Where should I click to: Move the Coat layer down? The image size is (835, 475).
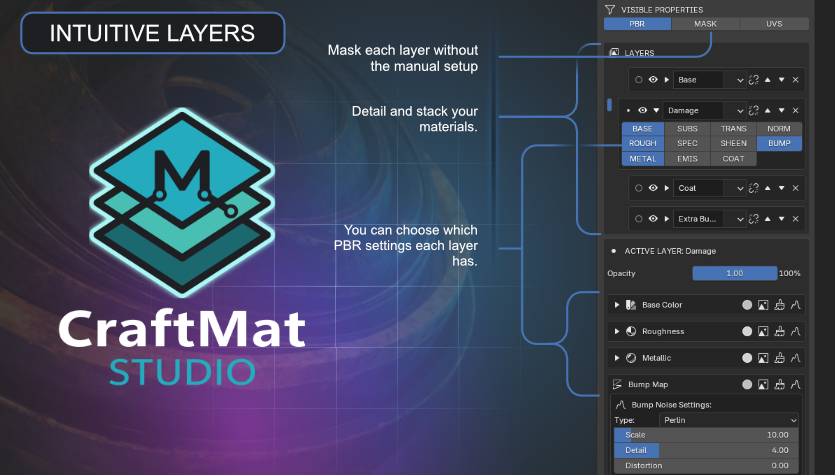(781, 188)
